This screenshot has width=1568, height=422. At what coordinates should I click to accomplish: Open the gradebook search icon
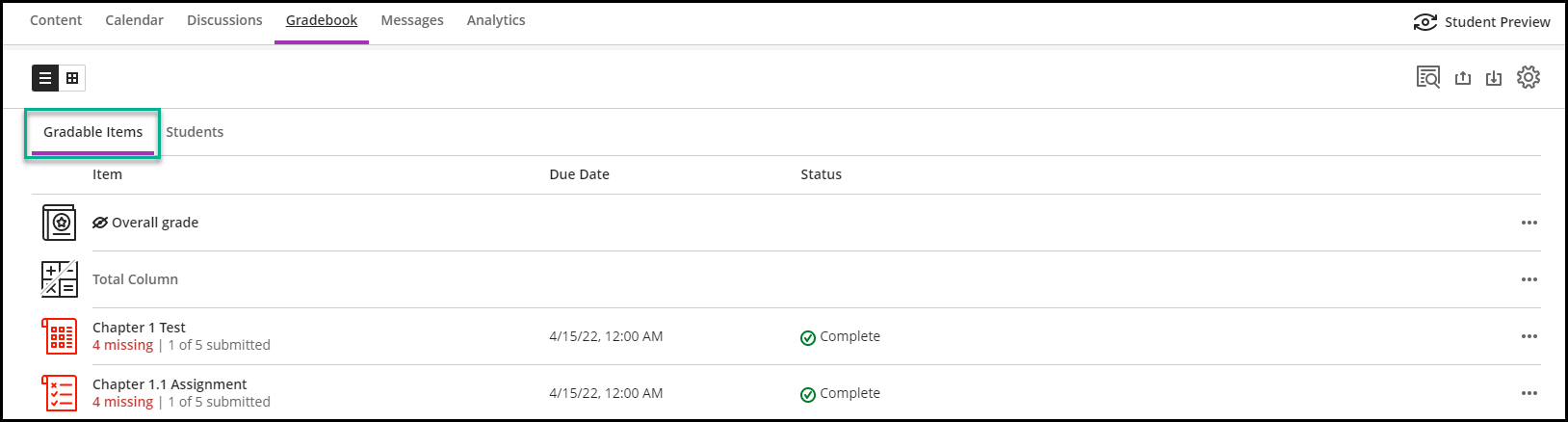pyautogui.click(x=1427, y=77)
